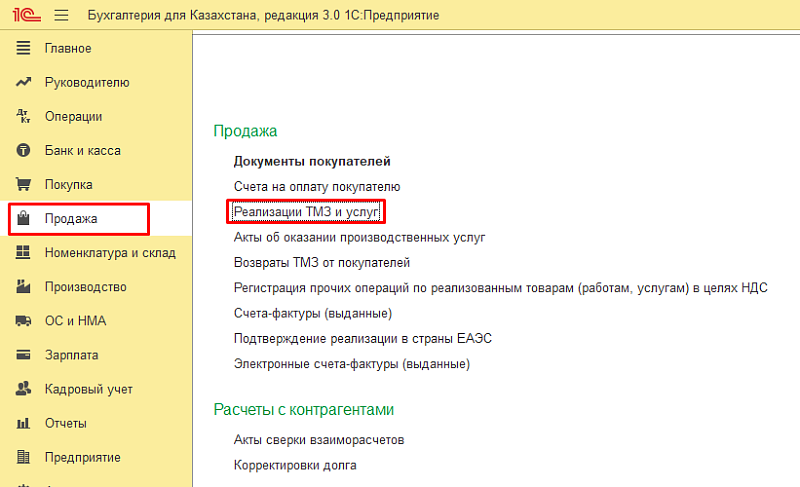Open Реализации ТМЗ и услуг
800x487 pixels.
[x=307, y=212]
